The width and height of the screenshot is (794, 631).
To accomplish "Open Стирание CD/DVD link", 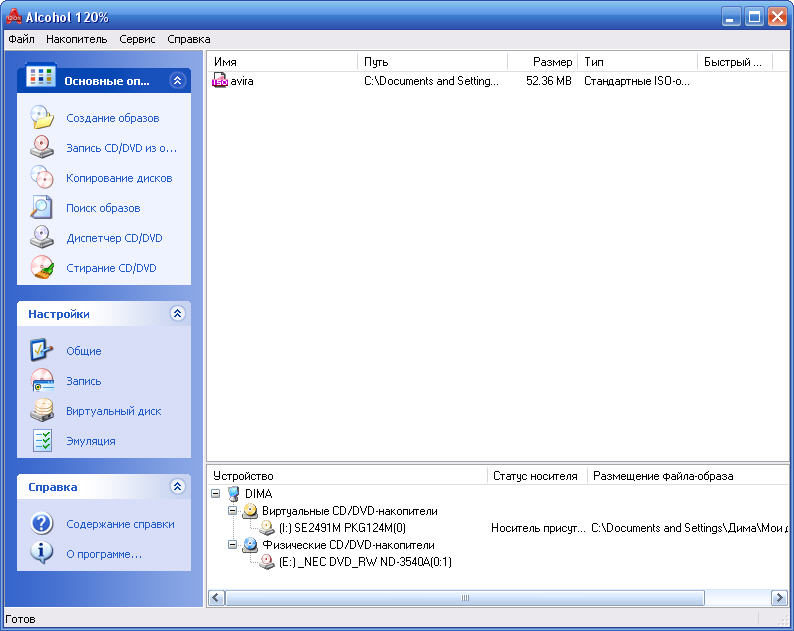I will (111, 268).
